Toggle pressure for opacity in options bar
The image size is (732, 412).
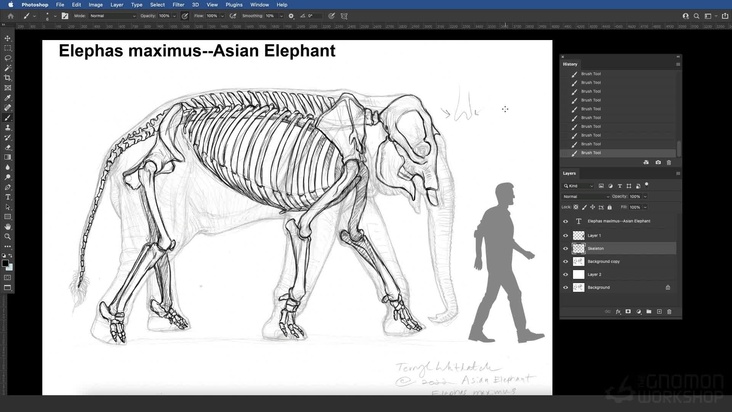(x=185, y=16)
